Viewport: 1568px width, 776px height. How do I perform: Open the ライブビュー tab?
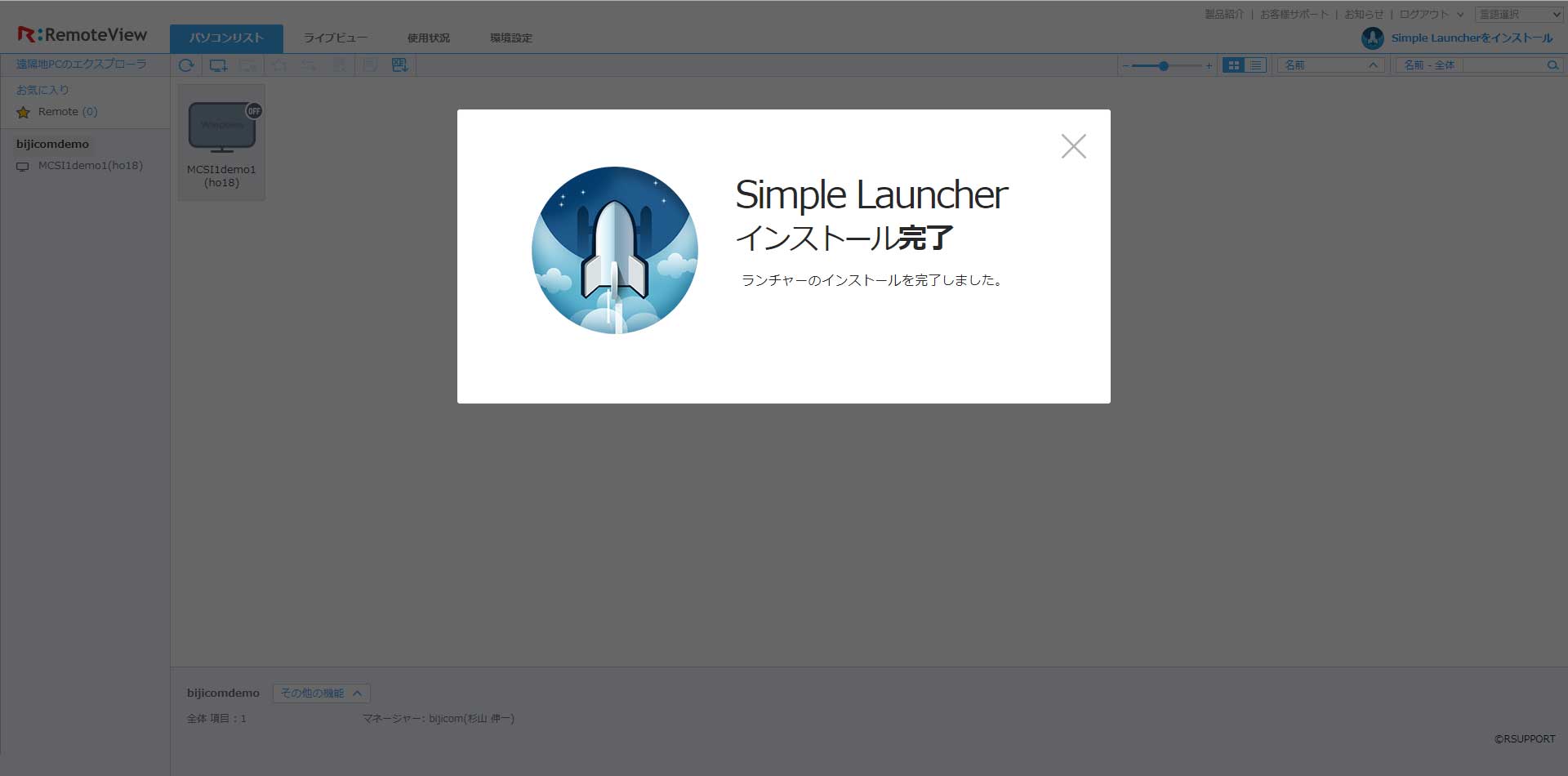coord(336,38)
